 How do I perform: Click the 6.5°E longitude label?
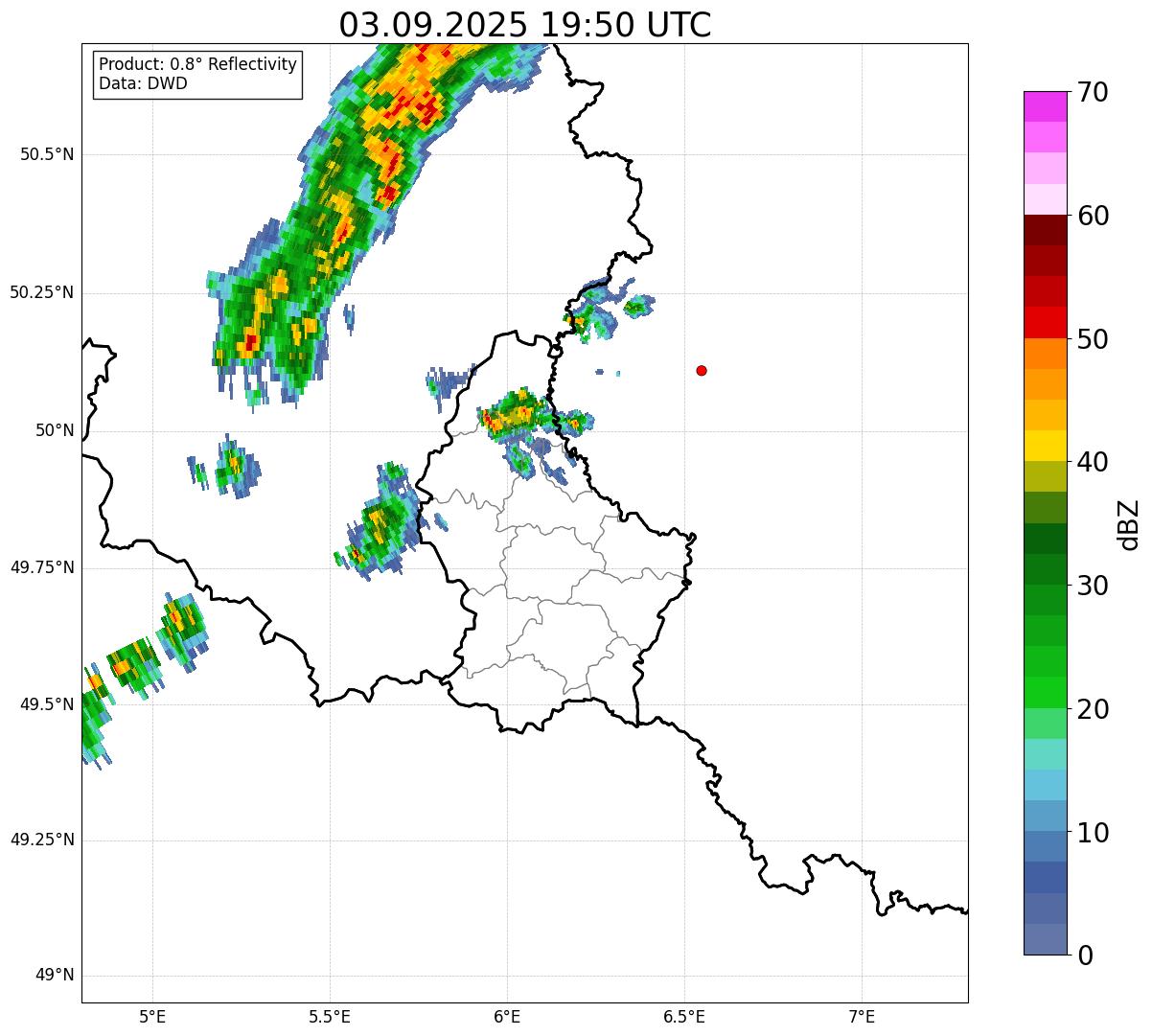point(684,1017)
